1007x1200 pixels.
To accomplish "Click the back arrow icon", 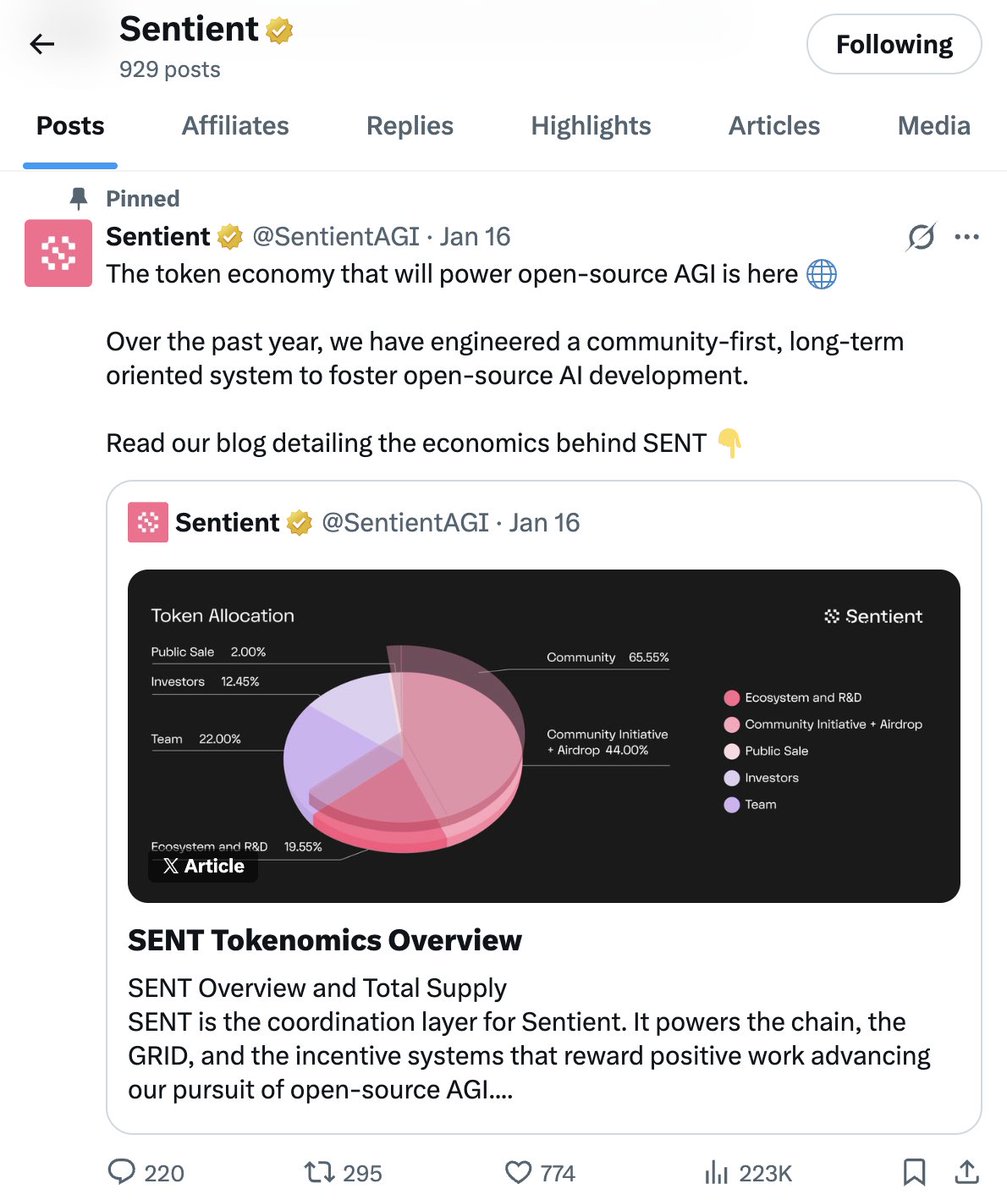I will pyautogui.click(x=42, y=44).
